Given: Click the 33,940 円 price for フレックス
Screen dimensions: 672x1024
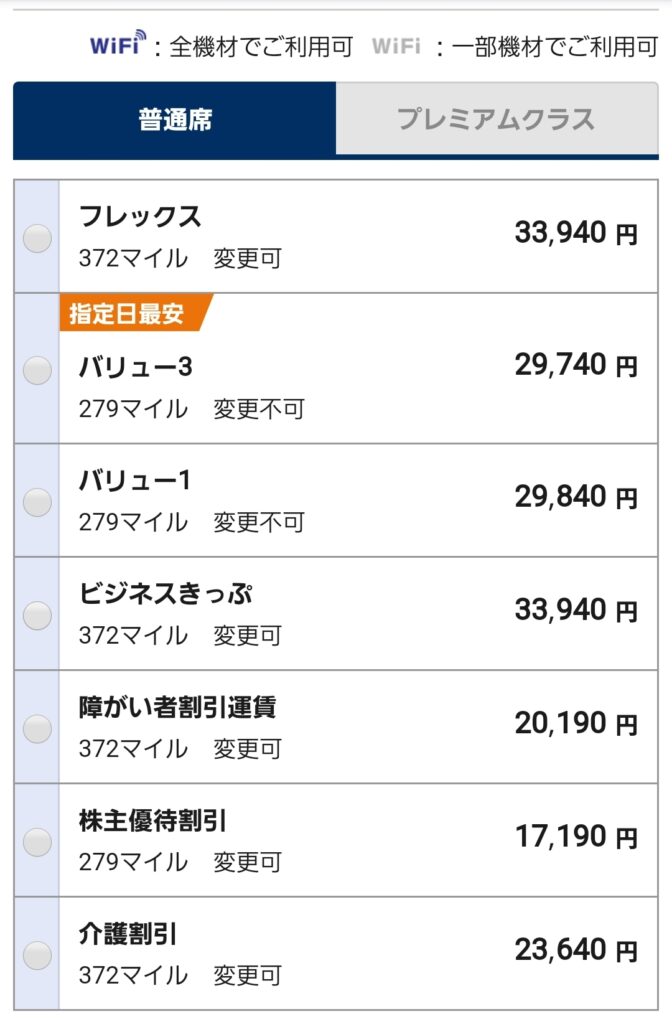Looking at the screenshot, I should coord(576,232).
